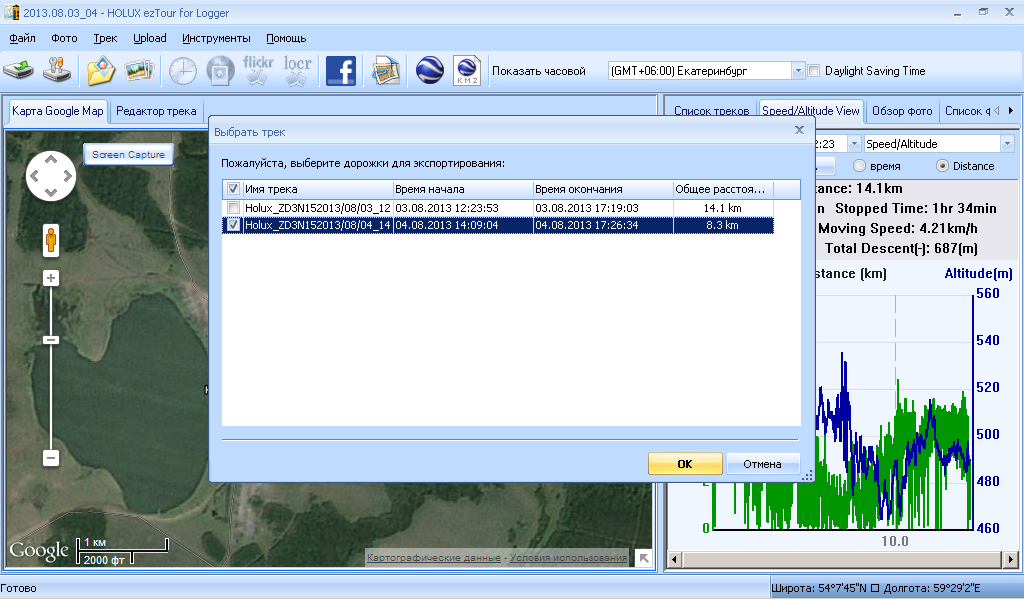Click the photo stack toolbar icon
This screenshot has height=600, width=1024.
pyautogui.click(x=139, y=71)
